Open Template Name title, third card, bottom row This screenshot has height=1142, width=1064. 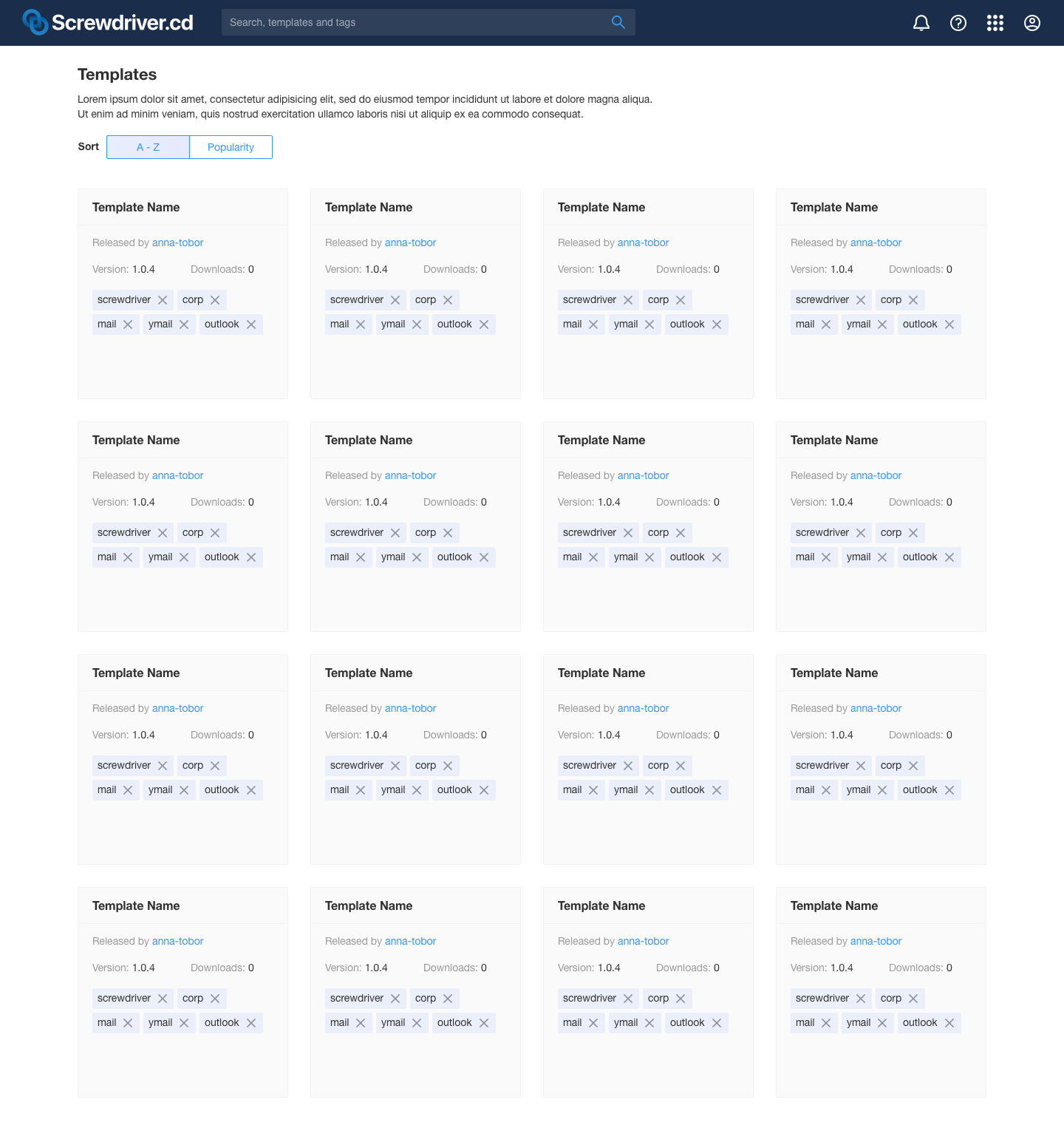(601, 906)
